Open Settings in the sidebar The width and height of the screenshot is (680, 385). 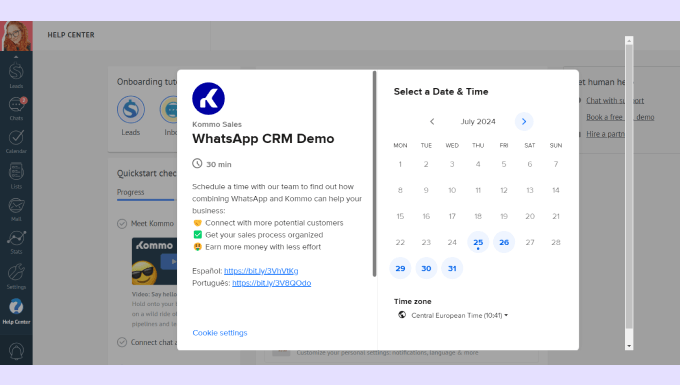[16, 276]
